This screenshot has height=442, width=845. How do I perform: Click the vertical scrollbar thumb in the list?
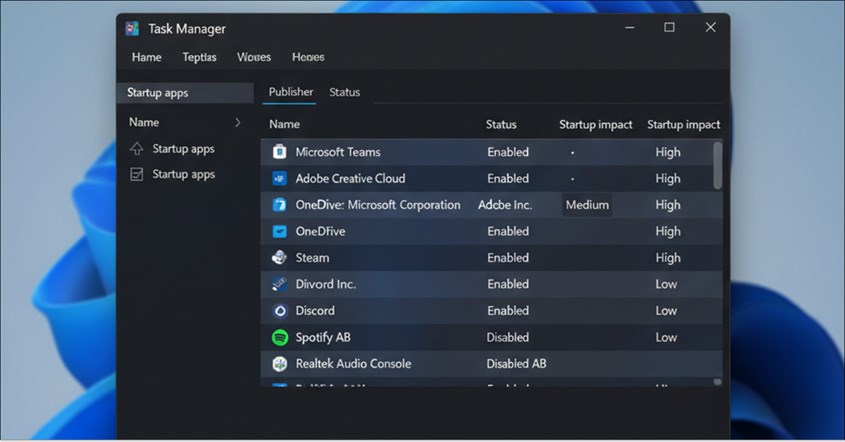pyautogui.click(x=717, y=165)
